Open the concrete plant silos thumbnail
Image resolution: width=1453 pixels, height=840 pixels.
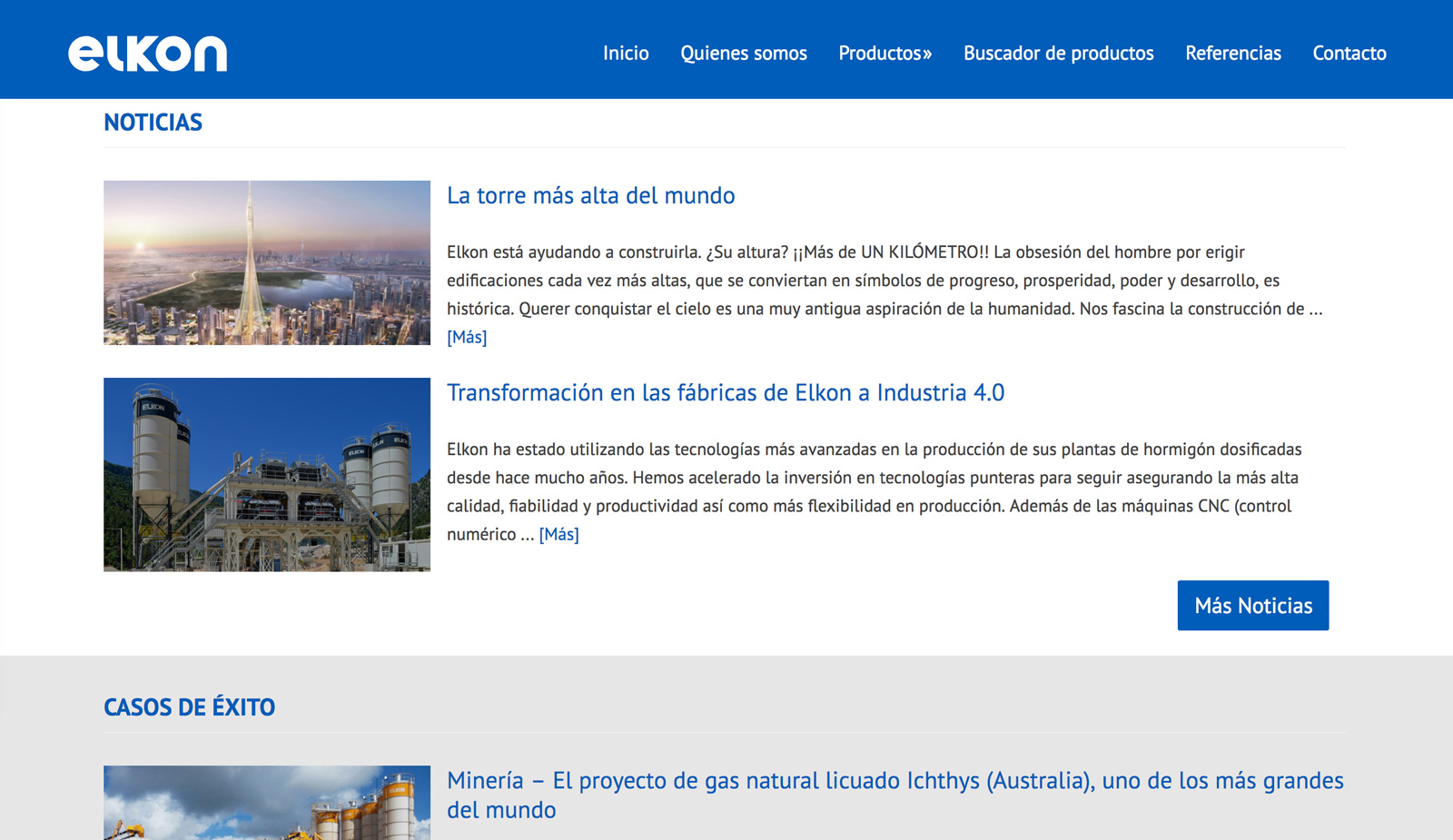pyautogui.click(x=267, y=474)
